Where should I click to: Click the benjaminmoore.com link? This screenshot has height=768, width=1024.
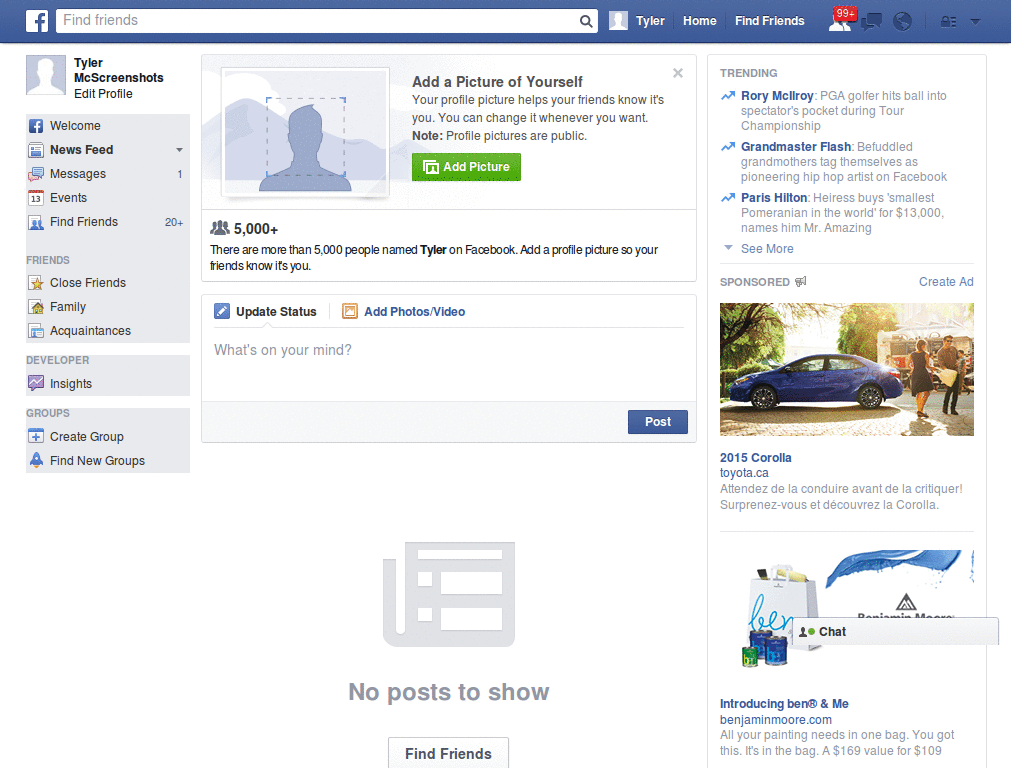tap(775, 720)
